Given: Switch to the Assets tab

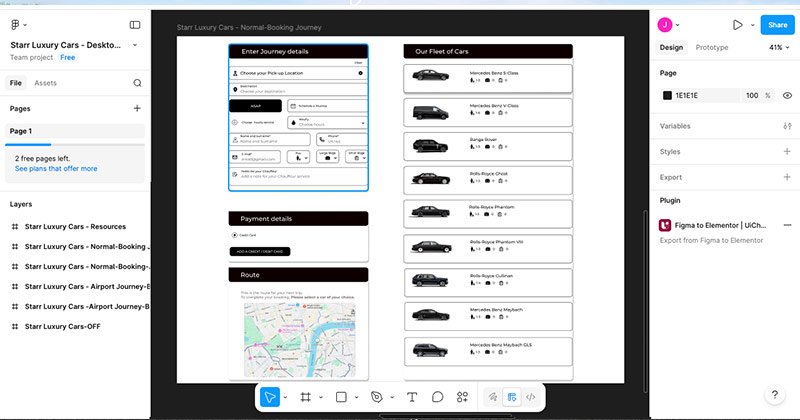Looking at the screenshot, I should point(45,83).
